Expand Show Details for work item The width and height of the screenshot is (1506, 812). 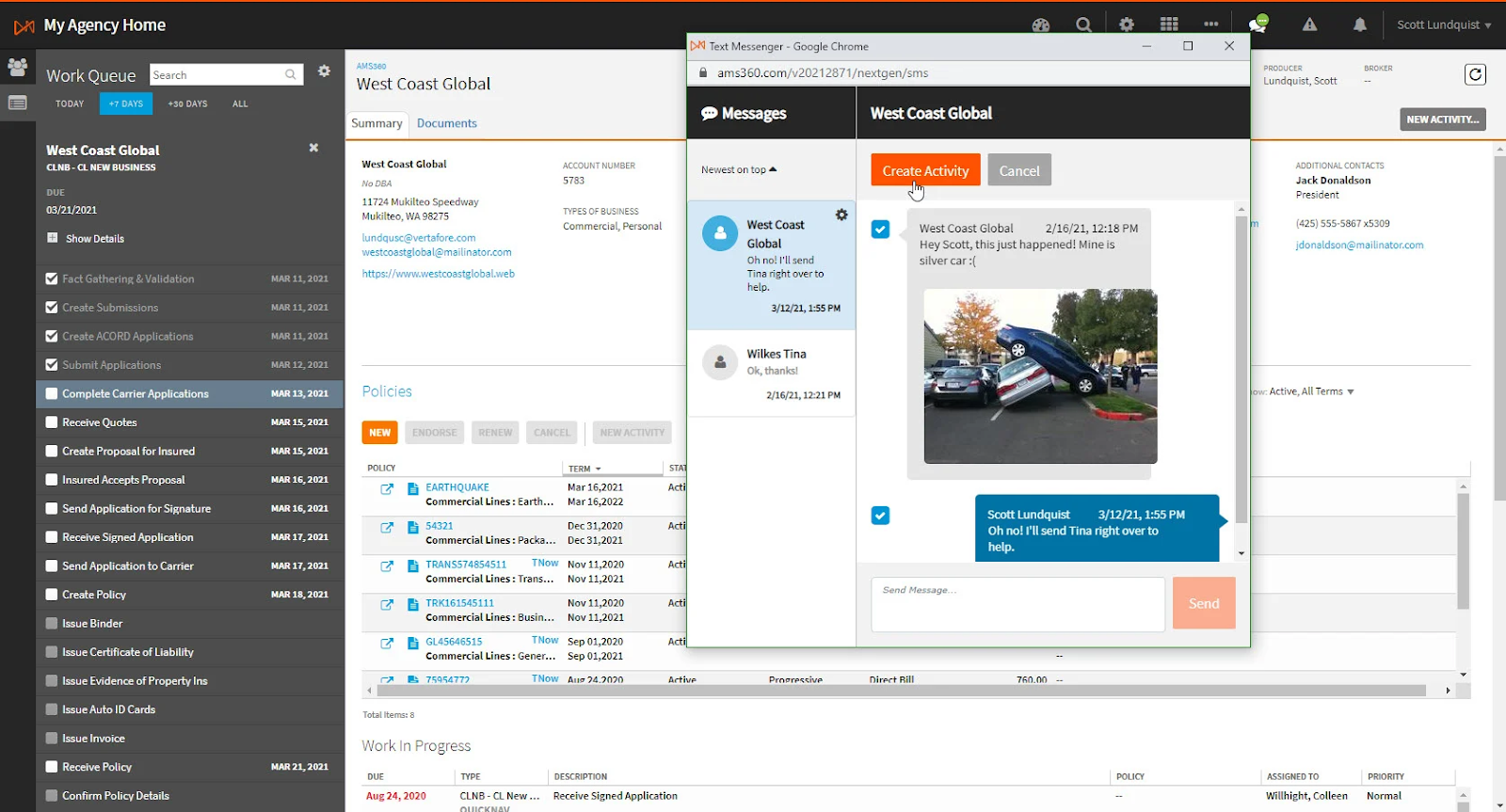86,238
